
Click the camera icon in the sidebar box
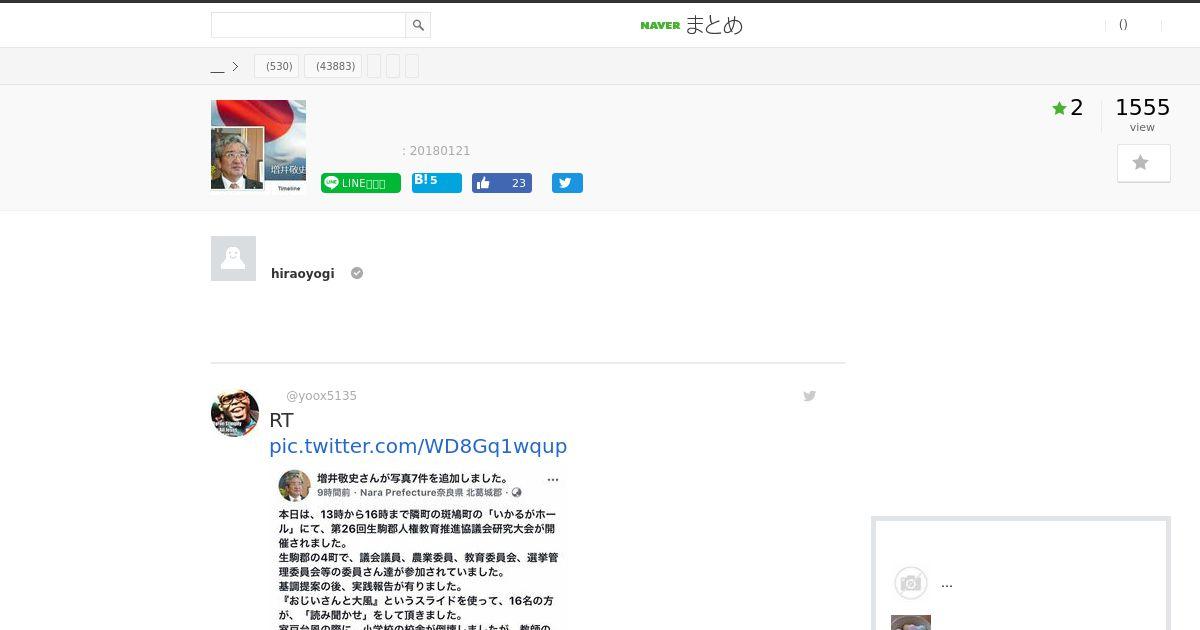point(910,583)
